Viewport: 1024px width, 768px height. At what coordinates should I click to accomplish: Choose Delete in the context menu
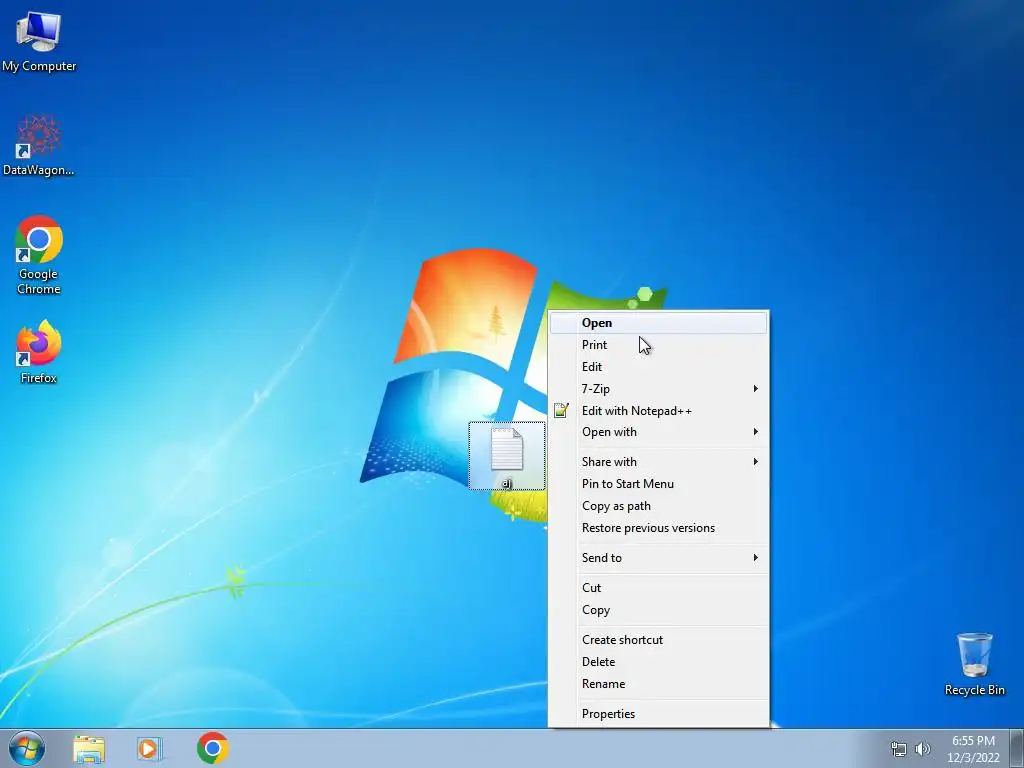point(658,662)
